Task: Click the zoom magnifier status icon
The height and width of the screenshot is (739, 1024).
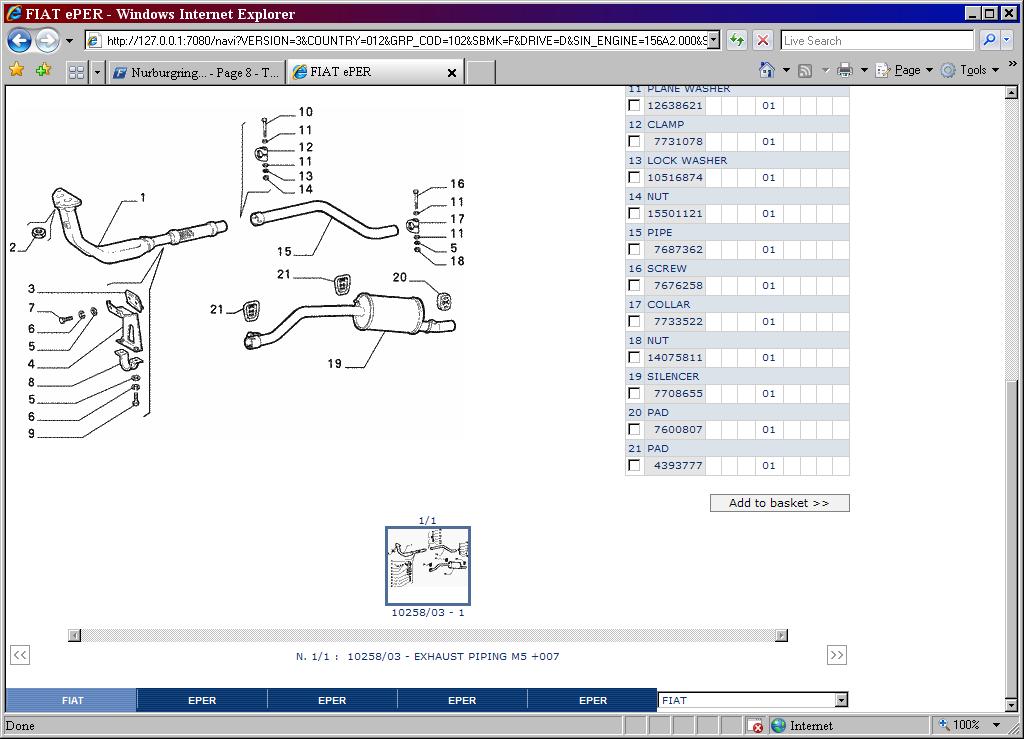Action: pyautogui.click(x=944, y=724)
